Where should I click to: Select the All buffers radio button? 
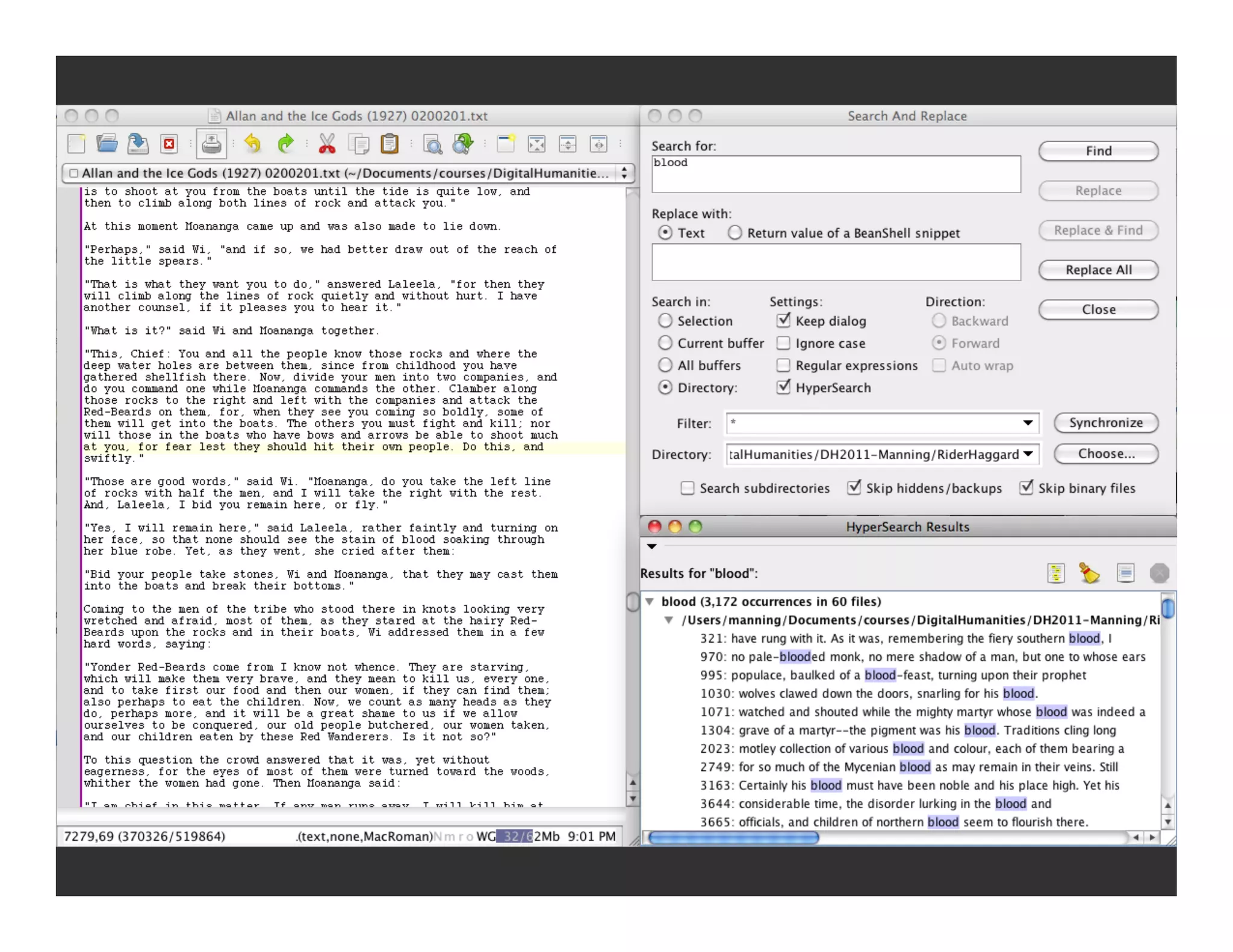665,365
